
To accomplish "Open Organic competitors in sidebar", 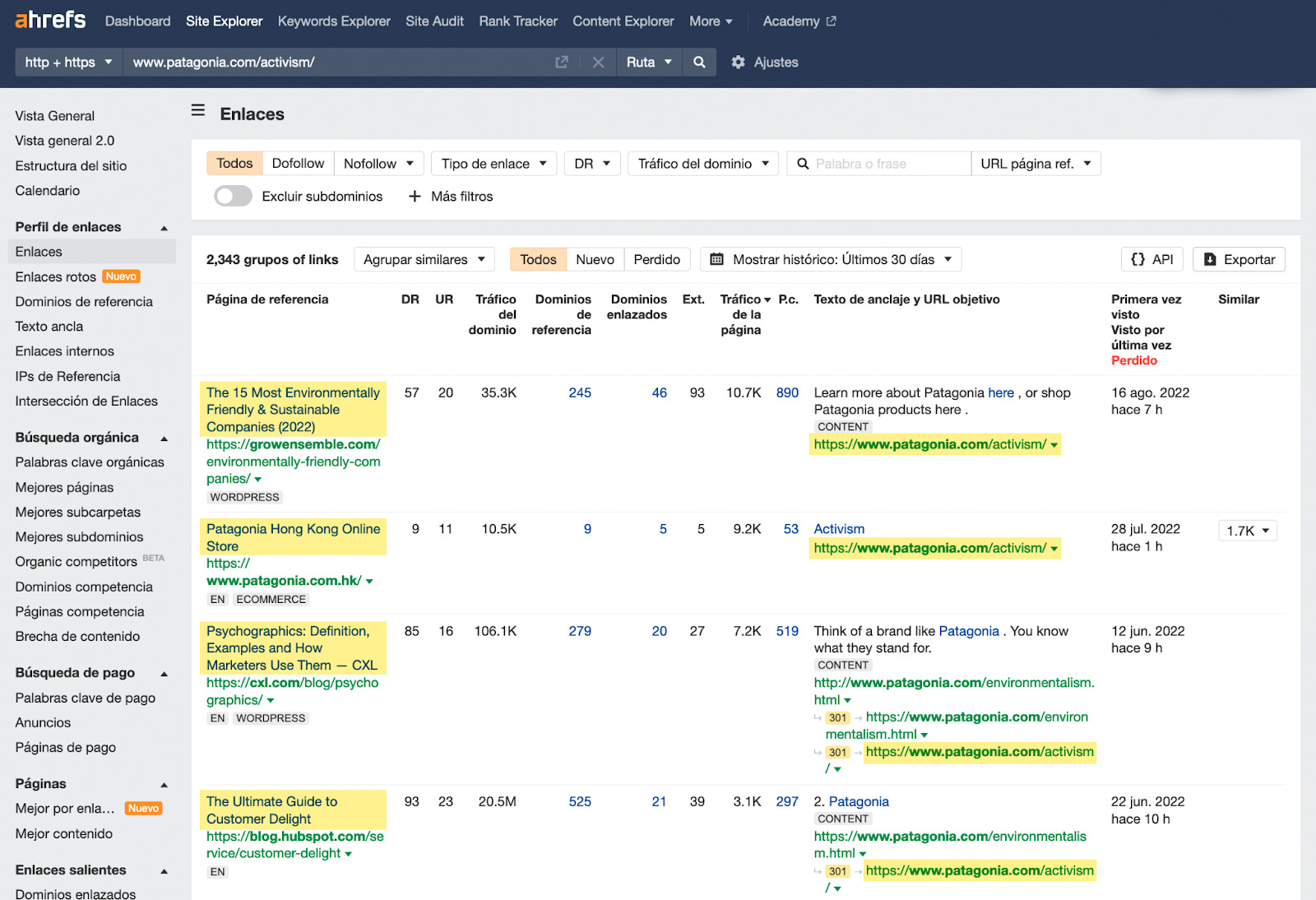I will pos(76,562).
